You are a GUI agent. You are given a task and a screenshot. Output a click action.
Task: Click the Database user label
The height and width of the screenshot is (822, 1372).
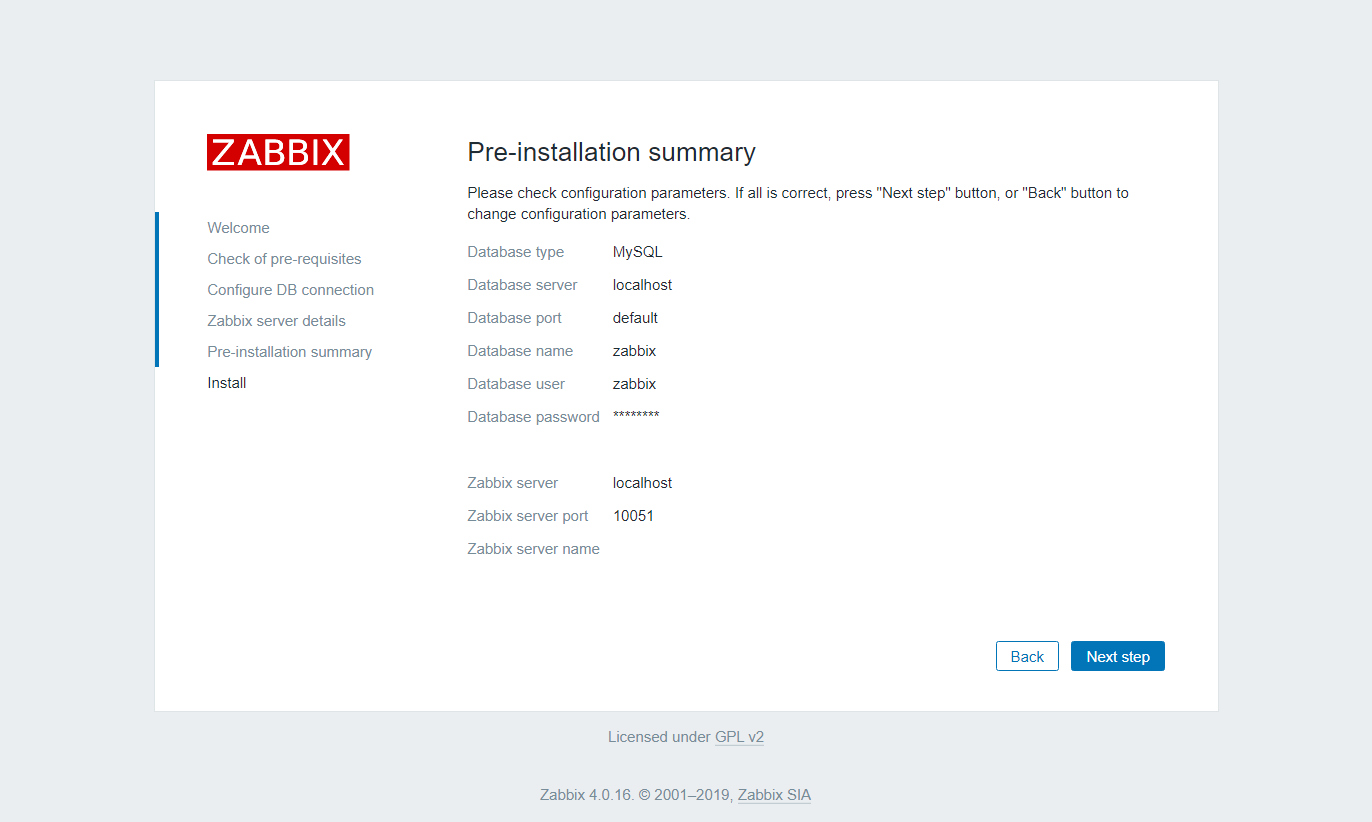516,384
